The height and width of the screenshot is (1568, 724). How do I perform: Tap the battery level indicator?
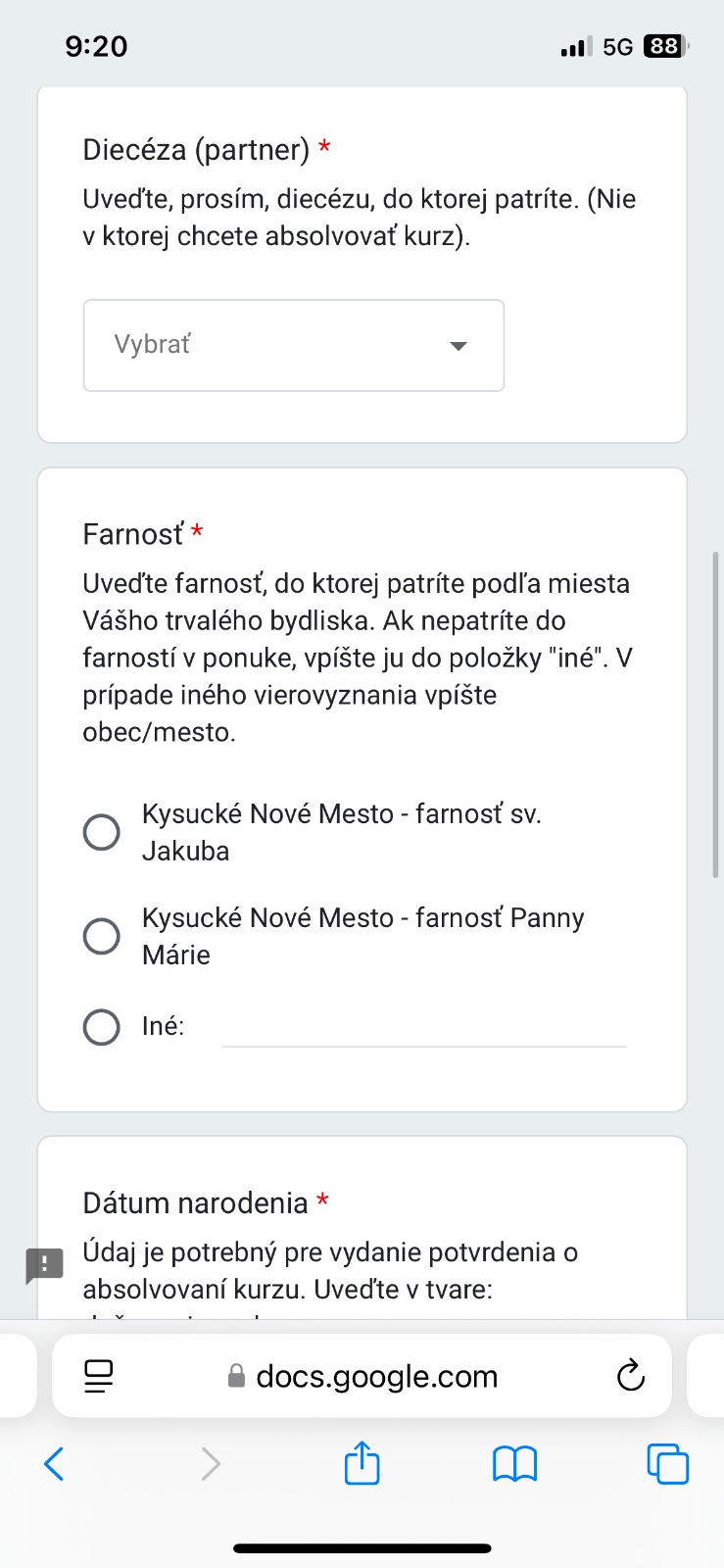[664, 46]
